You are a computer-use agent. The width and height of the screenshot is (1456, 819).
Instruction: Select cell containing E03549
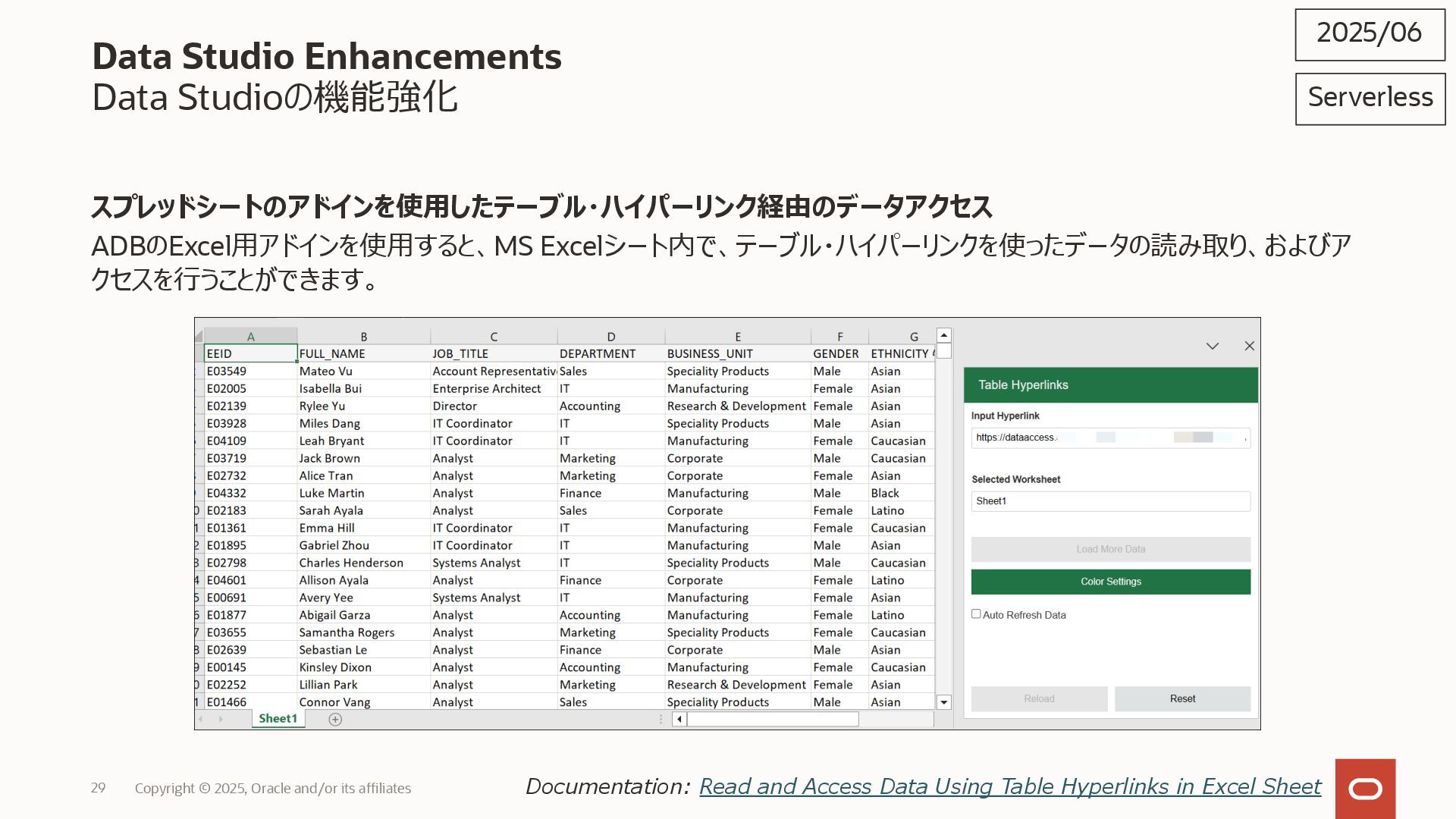point(250,371)
